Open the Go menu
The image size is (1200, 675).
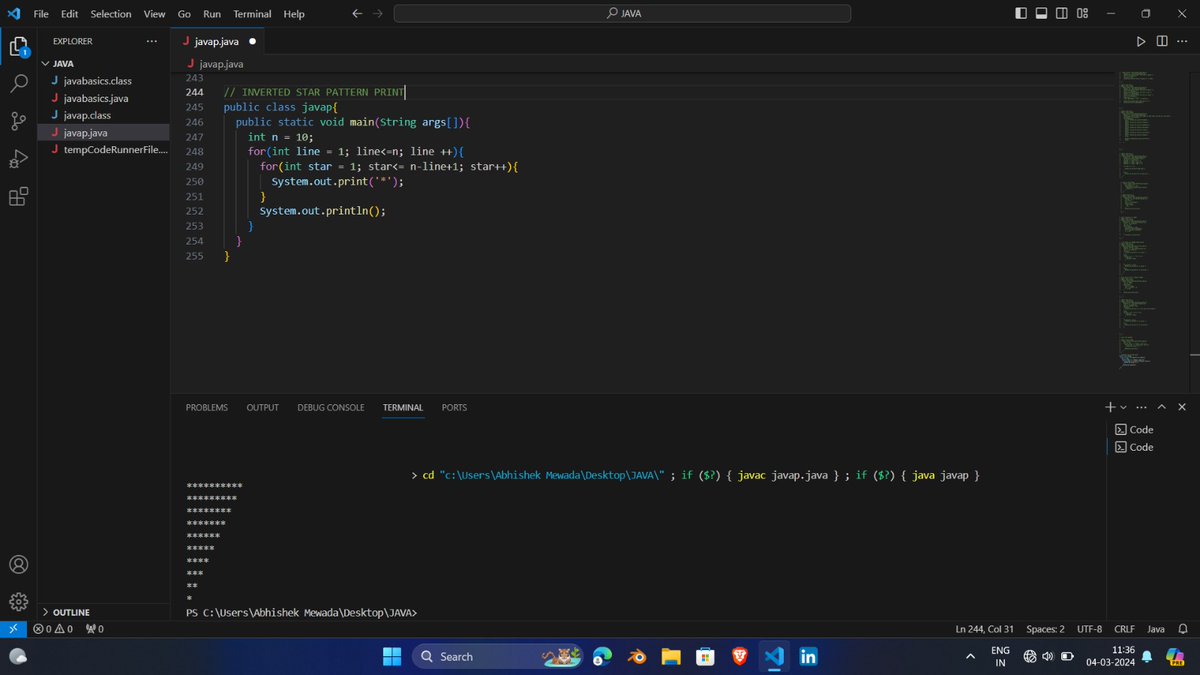184,14
